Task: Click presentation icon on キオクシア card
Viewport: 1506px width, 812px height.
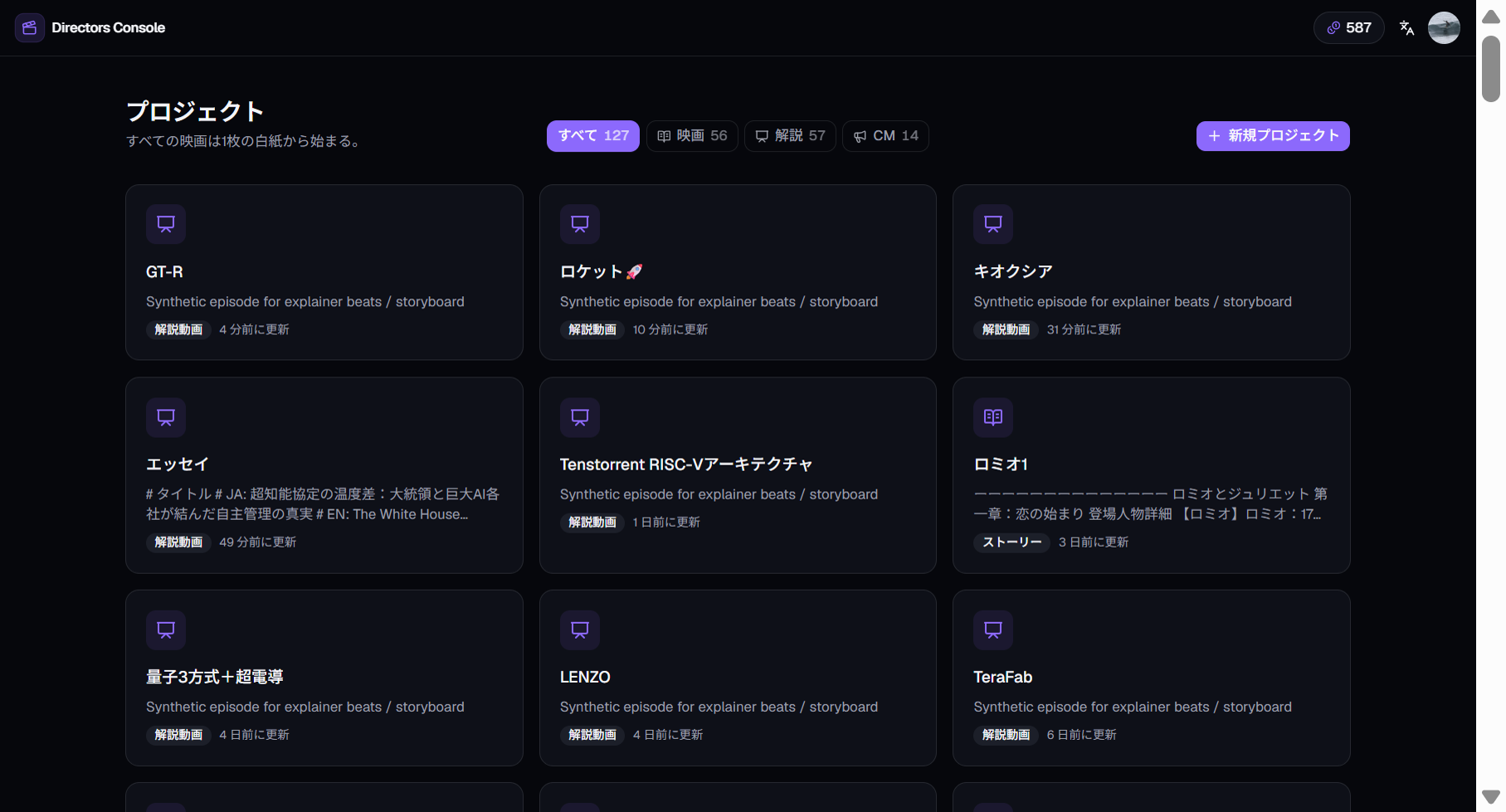Action: [x=993, y=224]
